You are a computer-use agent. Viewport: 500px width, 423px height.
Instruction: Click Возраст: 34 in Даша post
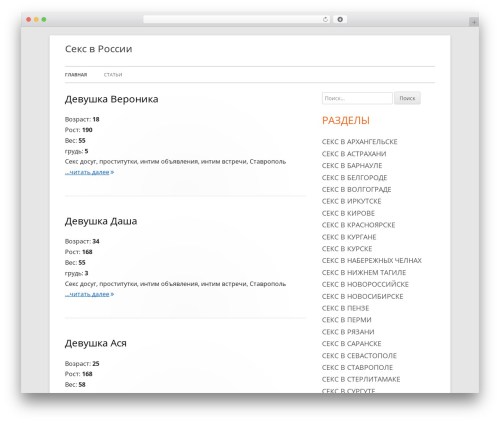click(82, 241)
